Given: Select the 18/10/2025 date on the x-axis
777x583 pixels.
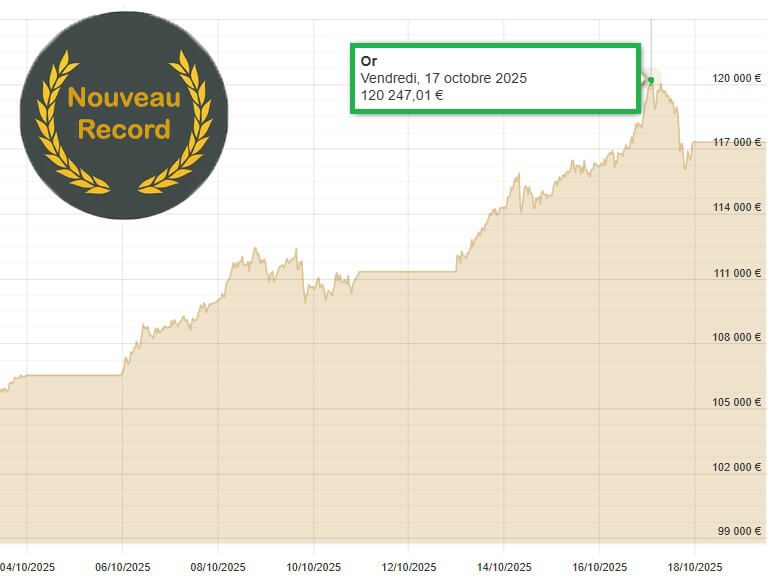Looking at the screenshot, I should point(695,566).
